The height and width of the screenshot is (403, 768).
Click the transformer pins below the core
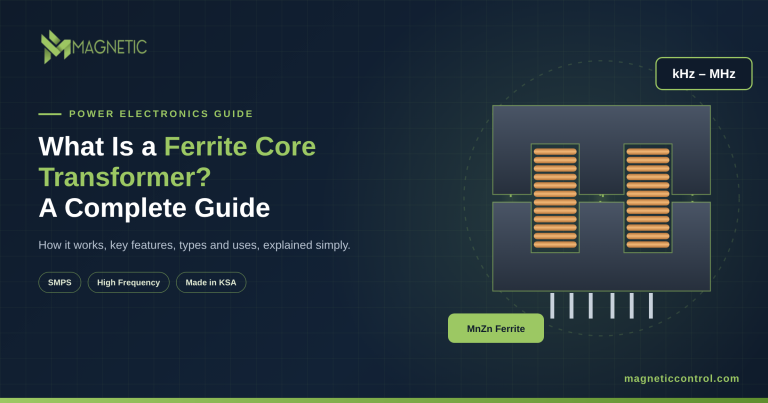point(601,306)
